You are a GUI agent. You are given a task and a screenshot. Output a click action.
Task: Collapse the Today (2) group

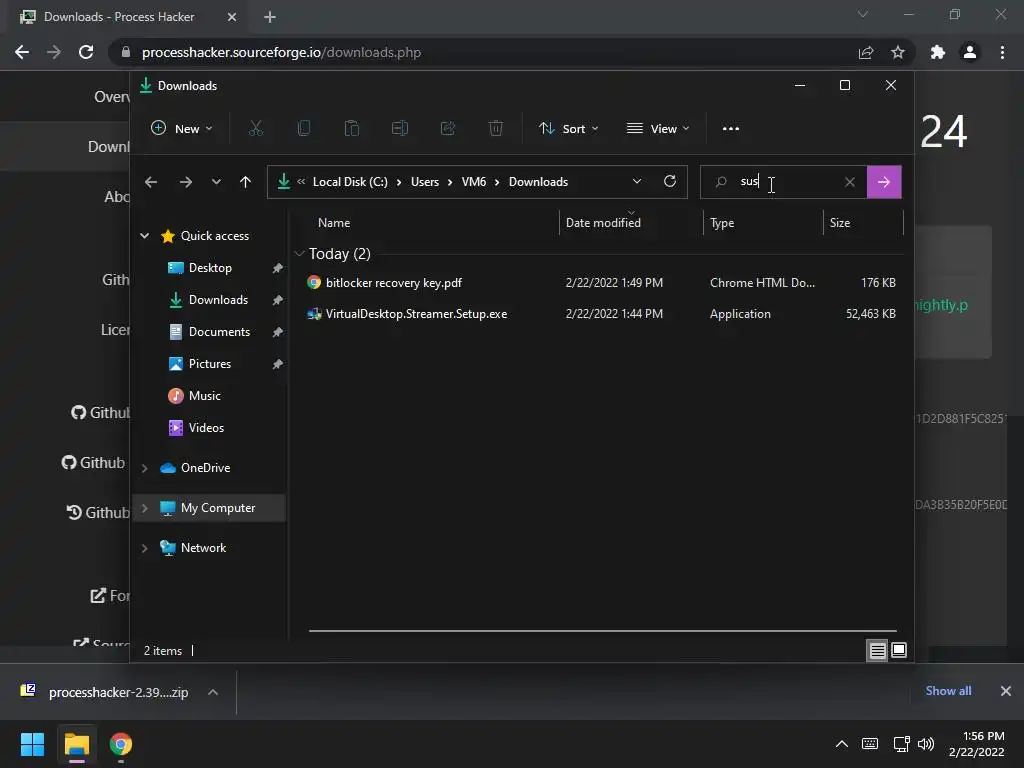pyautogui.click(x=299, y=253)
